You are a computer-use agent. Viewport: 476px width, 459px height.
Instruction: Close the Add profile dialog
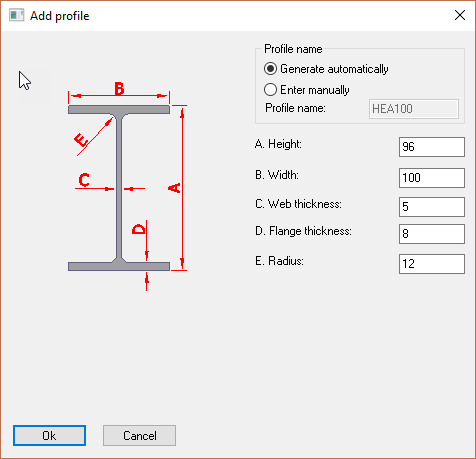460,15
